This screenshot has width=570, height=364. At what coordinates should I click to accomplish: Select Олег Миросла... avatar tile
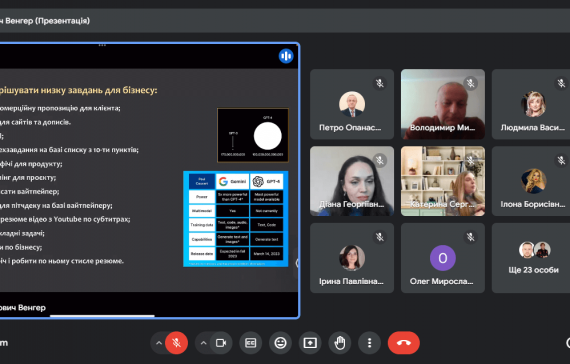pyautogui.click(x=443, y=258)
